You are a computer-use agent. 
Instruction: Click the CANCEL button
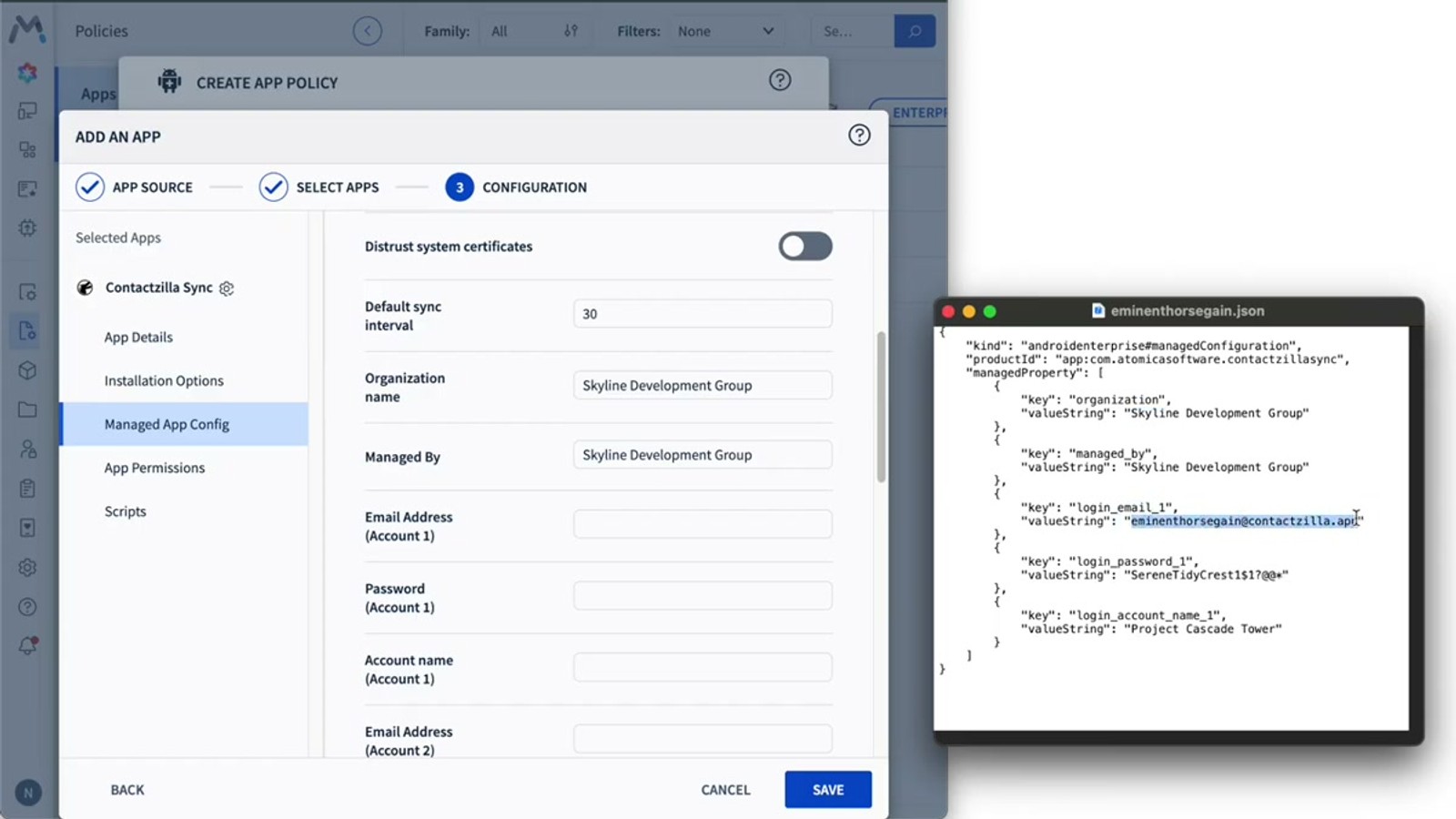coord(725,790)
